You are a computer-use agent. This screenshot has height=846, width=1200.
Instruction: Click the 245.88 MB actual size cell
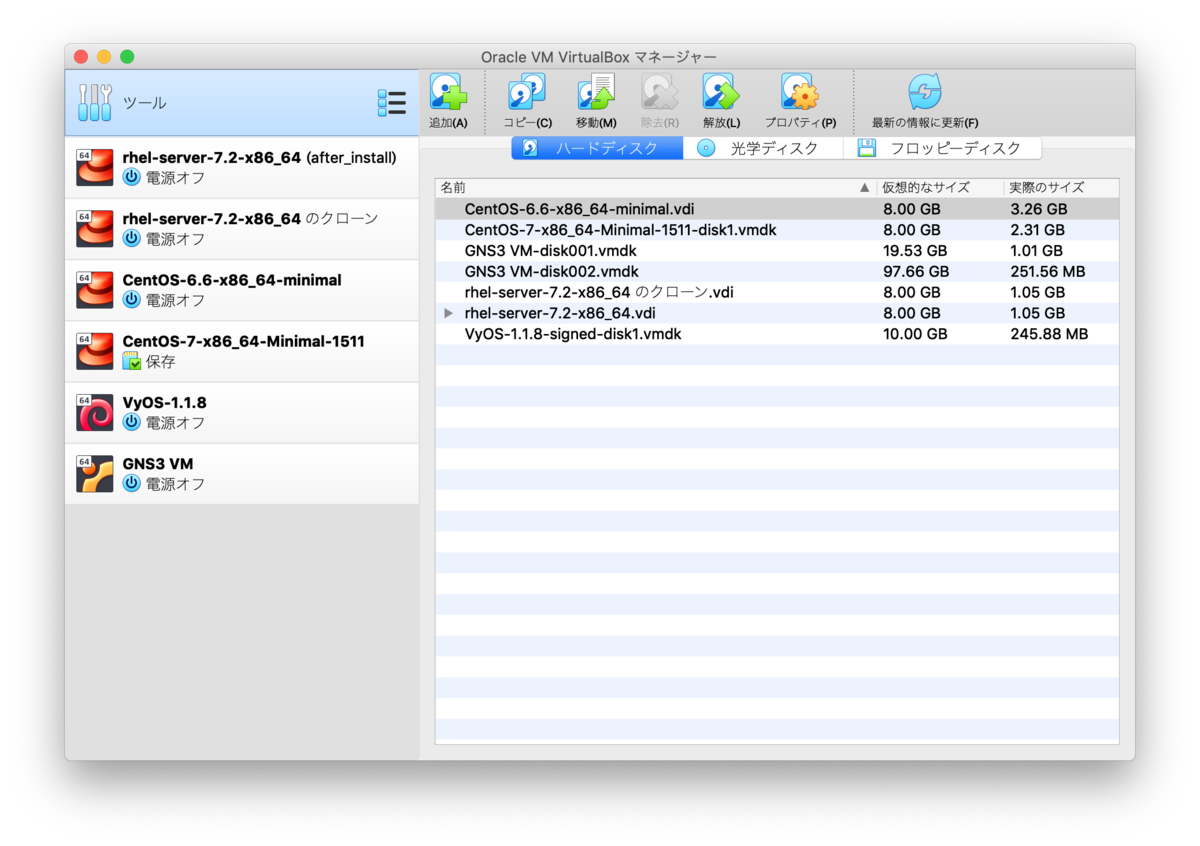[x=1049, y=334]
